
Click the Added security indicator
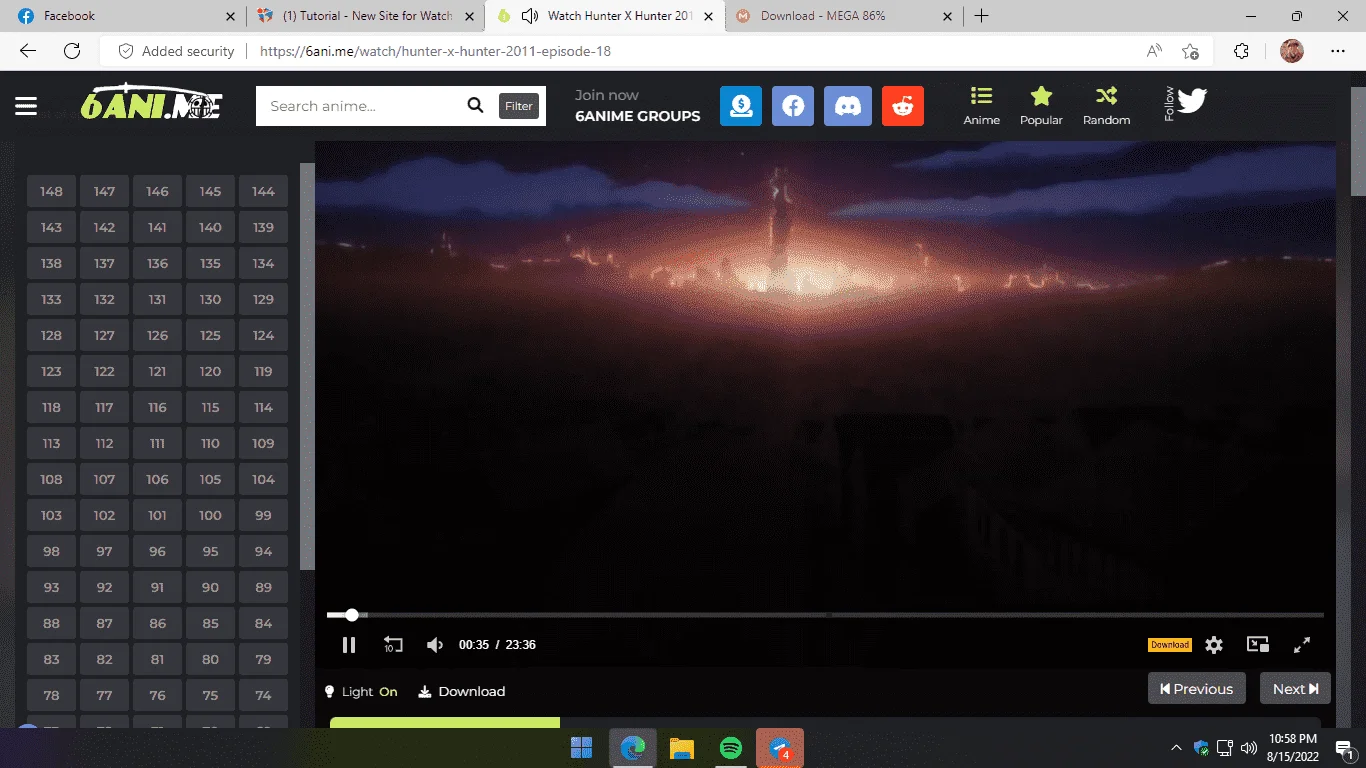(176, 51)
